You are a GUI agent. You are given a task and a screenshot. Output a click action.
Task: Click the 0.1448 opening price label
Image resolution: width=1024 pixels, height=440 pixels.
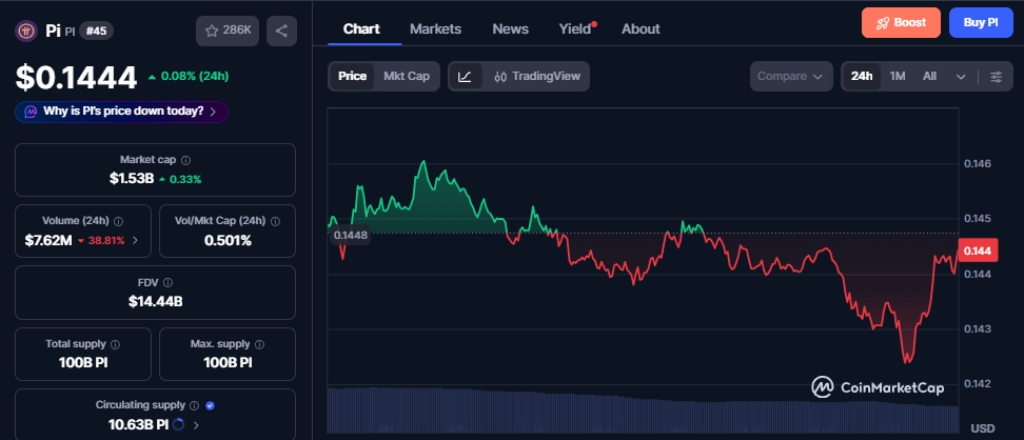tap(350, 235)
